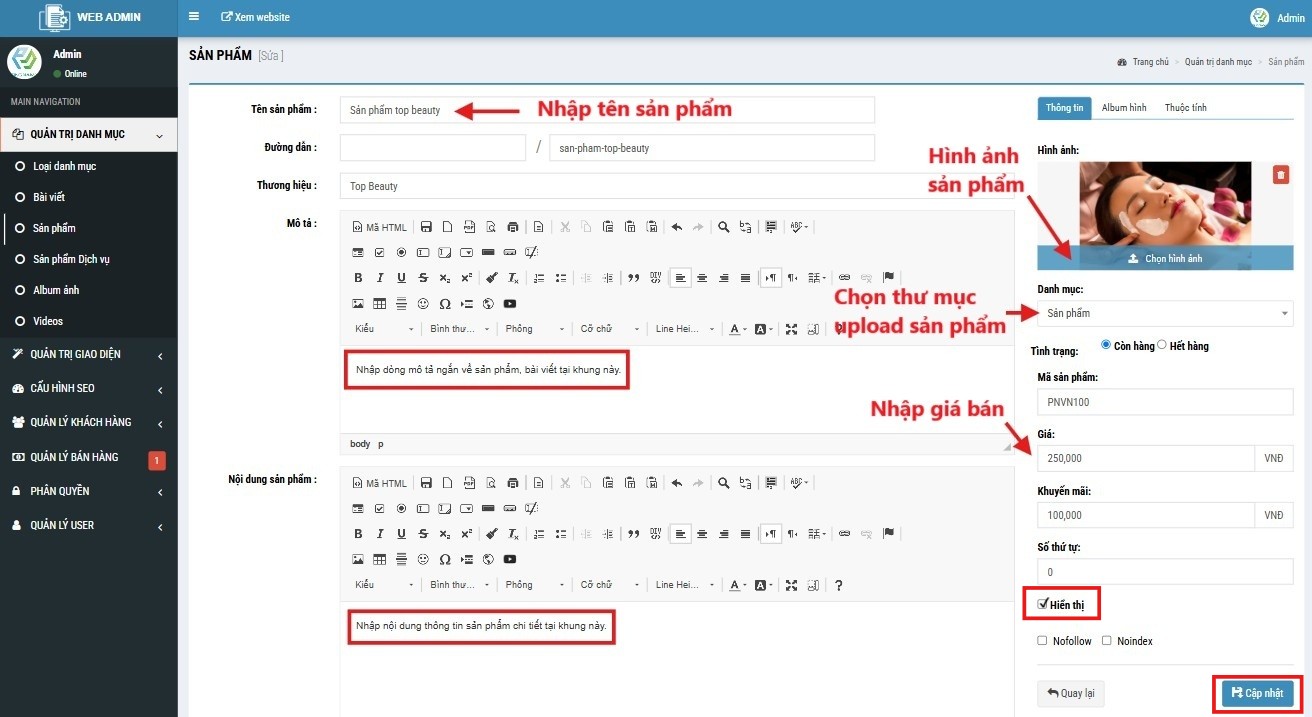Open text color picker in Mô tả editor

pos(737,329)
